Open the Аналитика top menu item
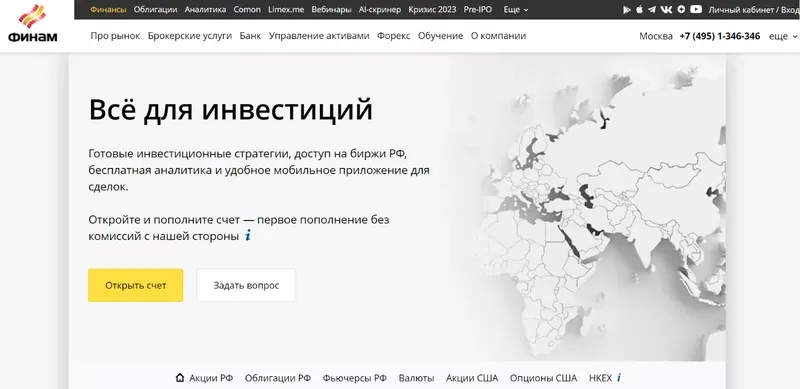Screen dimensions: 800x389 (x=205, y=9)
